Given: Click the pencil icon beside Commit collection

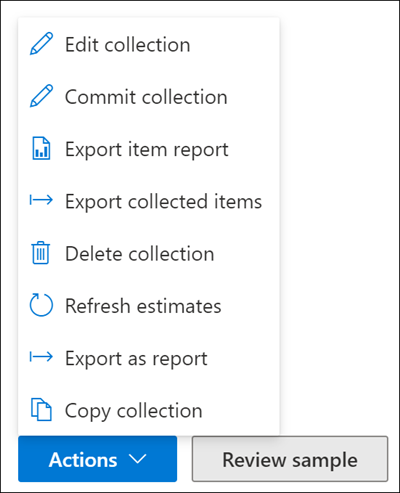Looking at the screenshot, I should coord(41,96).
